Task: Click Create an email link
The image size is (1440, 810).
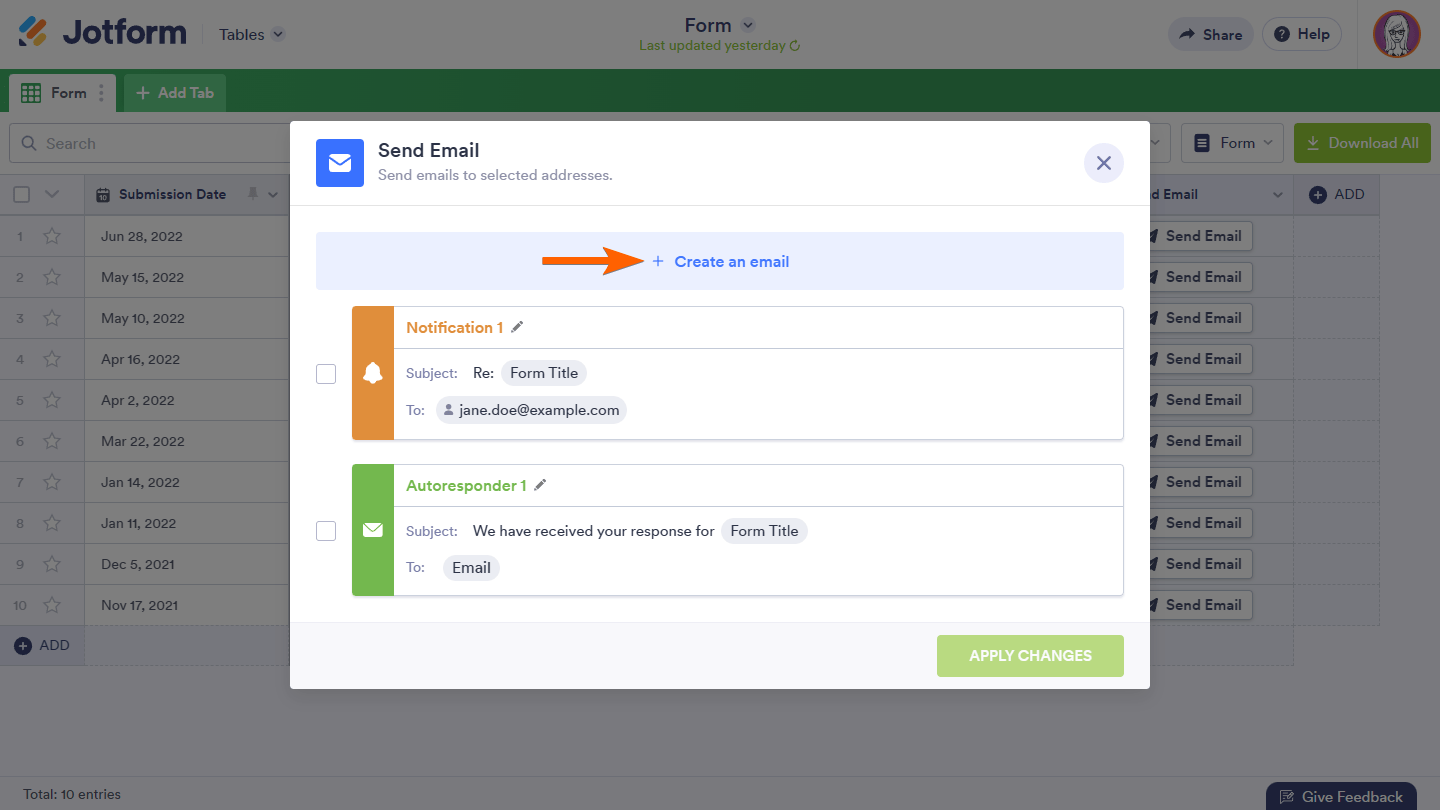Action: 731,262
